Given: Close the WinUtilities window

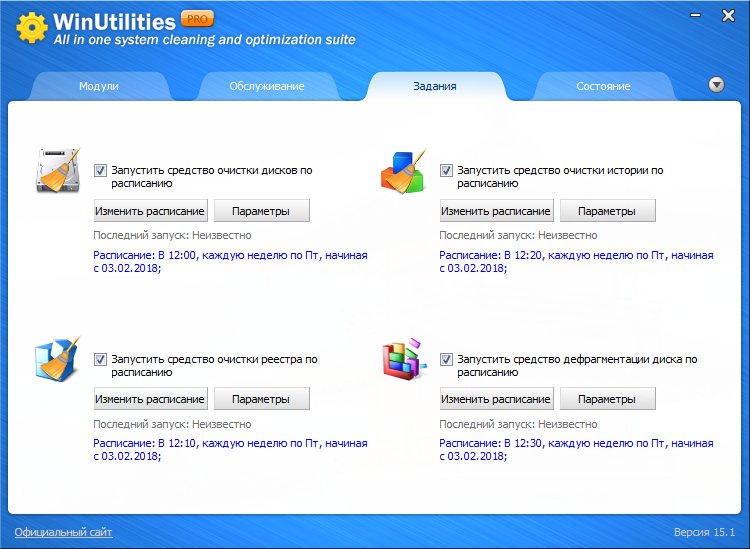Looking at the screenshot, I should tap(728, 16).
